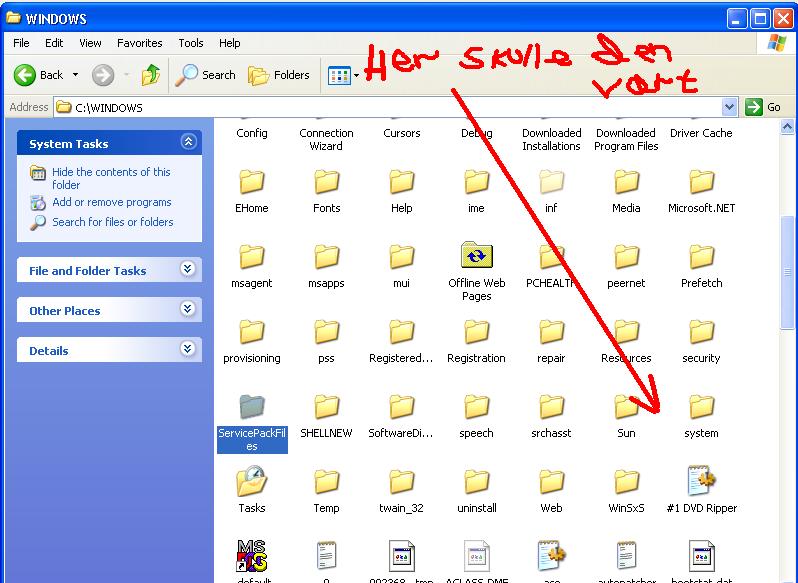Click the vertical scrollbar thumb
Image resolution: width=798 pixels, height=583 pixels.
(787, 272)
